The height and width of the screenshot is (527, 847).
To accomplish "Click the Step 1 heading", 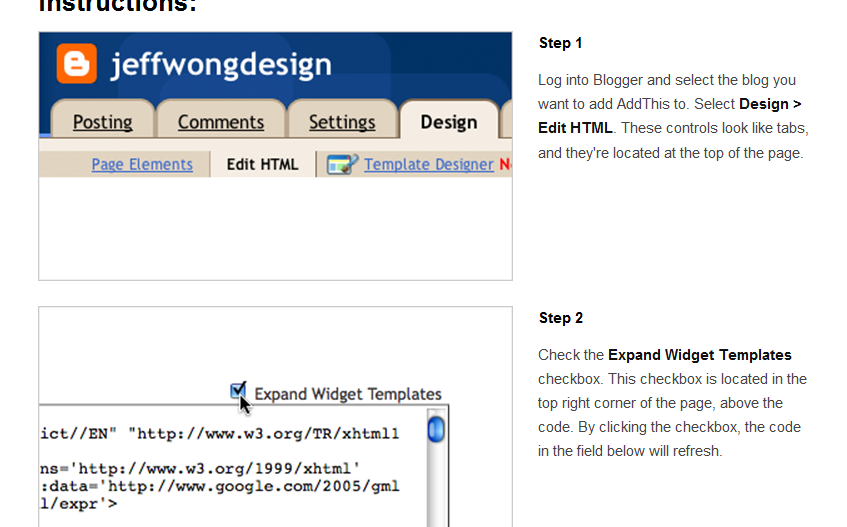I will coord(560,43).
